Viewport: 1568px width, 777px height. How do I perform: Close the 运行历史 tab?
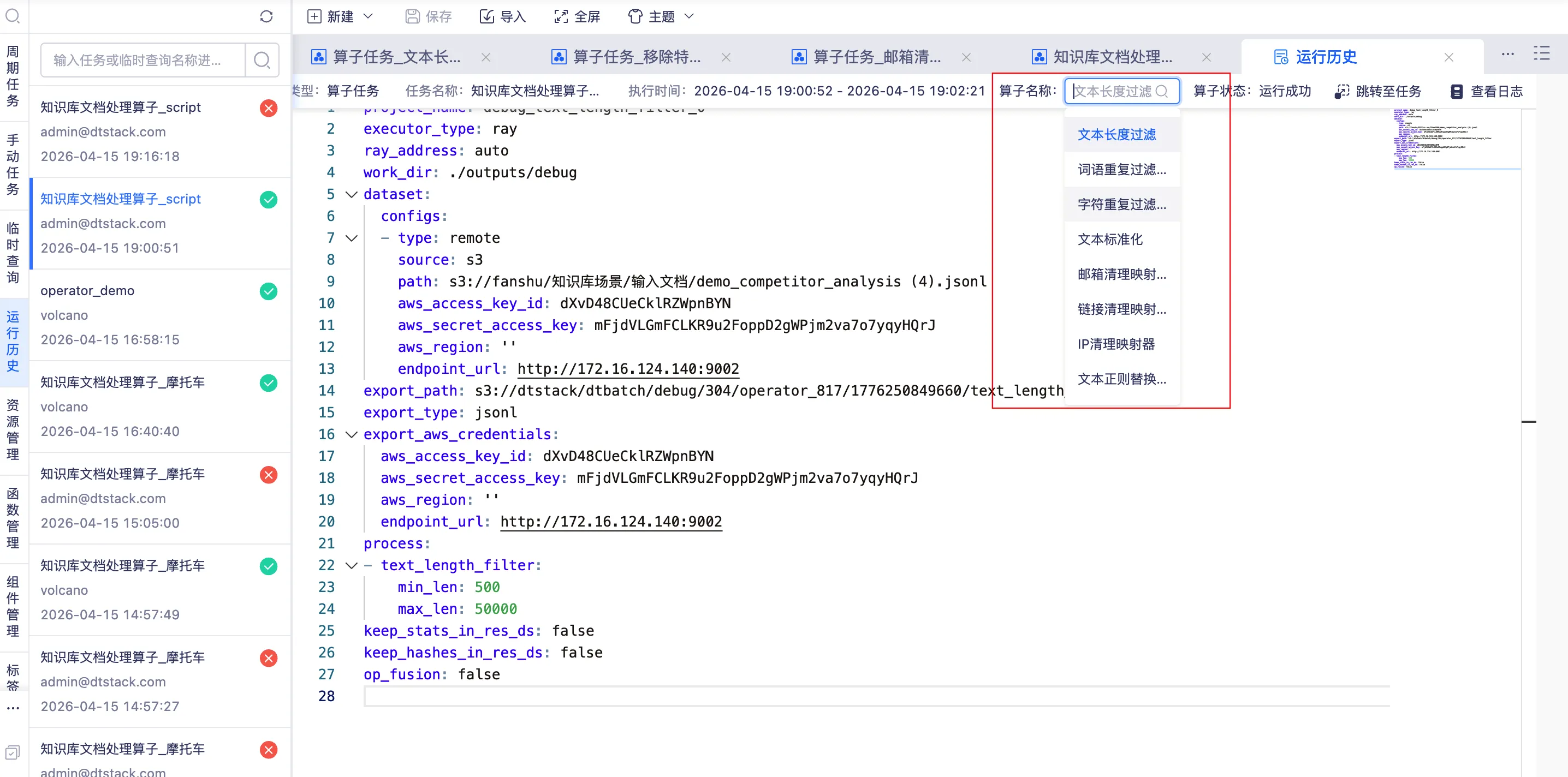click(x=1448, y=57)
